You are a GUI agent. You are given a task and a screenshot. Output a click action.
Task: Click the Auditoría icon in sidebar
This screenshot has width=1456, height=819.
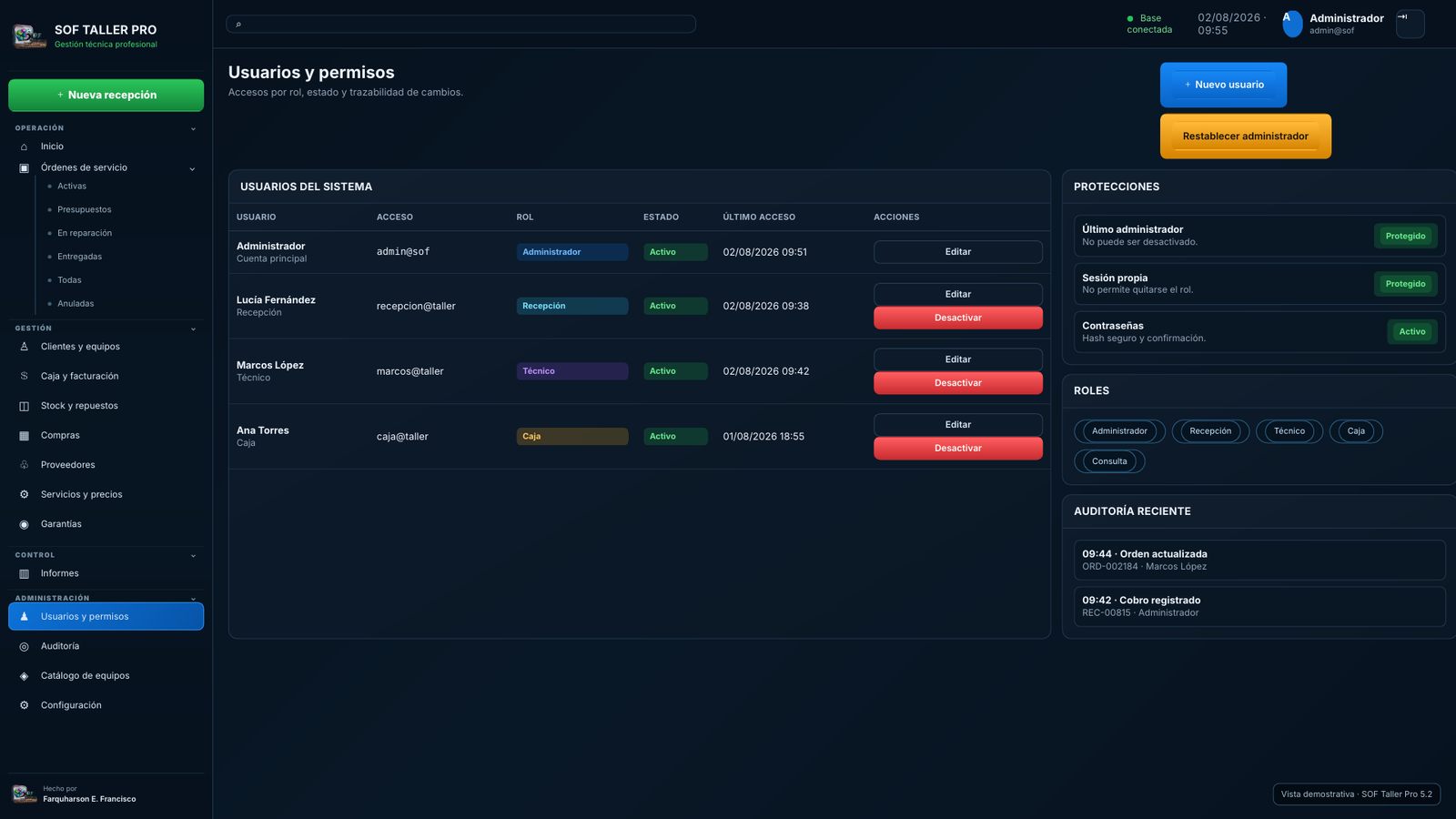24,646
